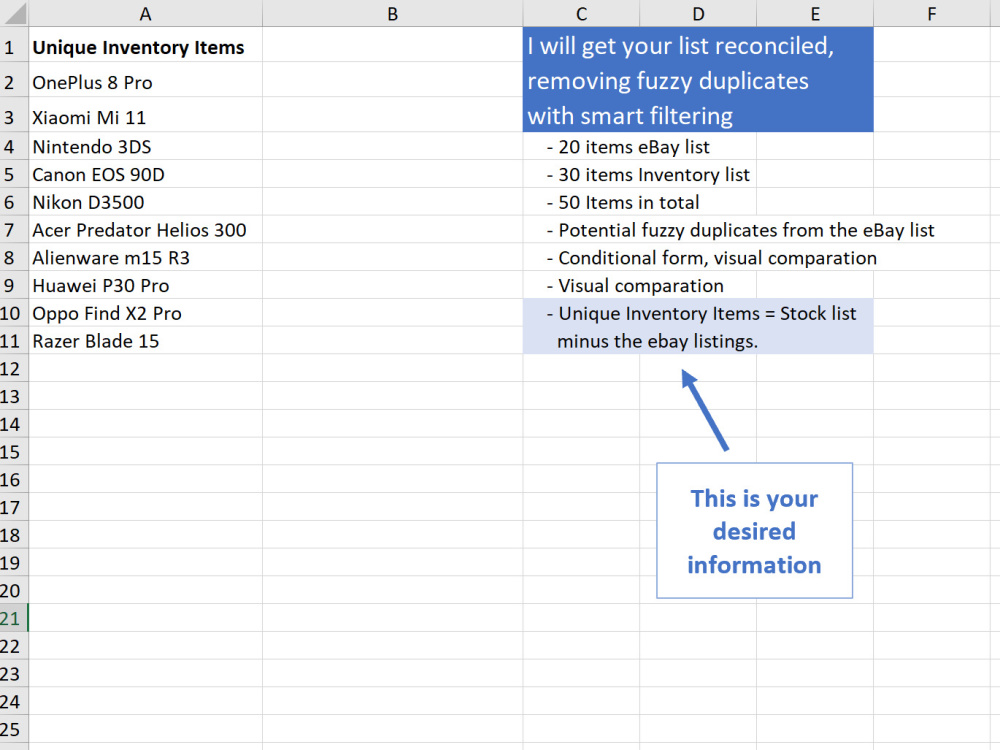This screenshot has width=1000, height=750.
Task: Select column F header
Action: pos(931,13)
